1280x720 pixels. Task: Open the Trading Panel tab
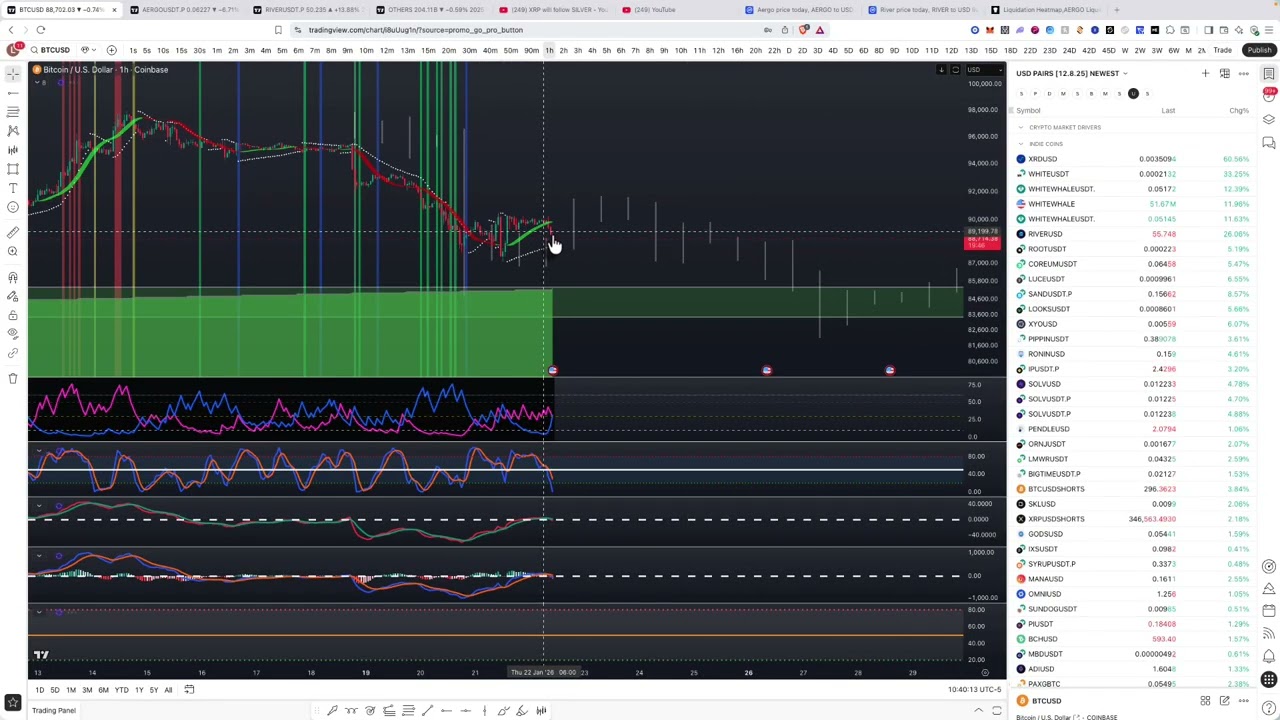click(x=53, y=711)
